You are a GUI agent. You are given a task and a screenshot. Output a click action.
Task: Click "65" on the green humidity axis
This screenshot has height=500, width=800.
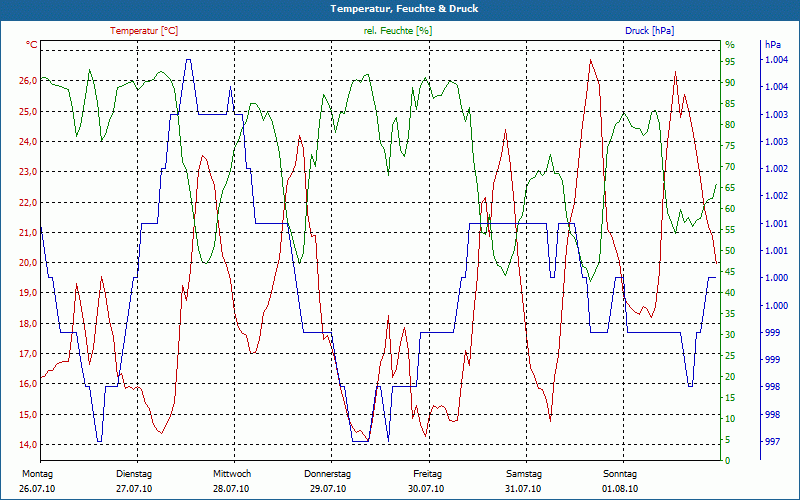pyautogui.click(x=730, y=188)
